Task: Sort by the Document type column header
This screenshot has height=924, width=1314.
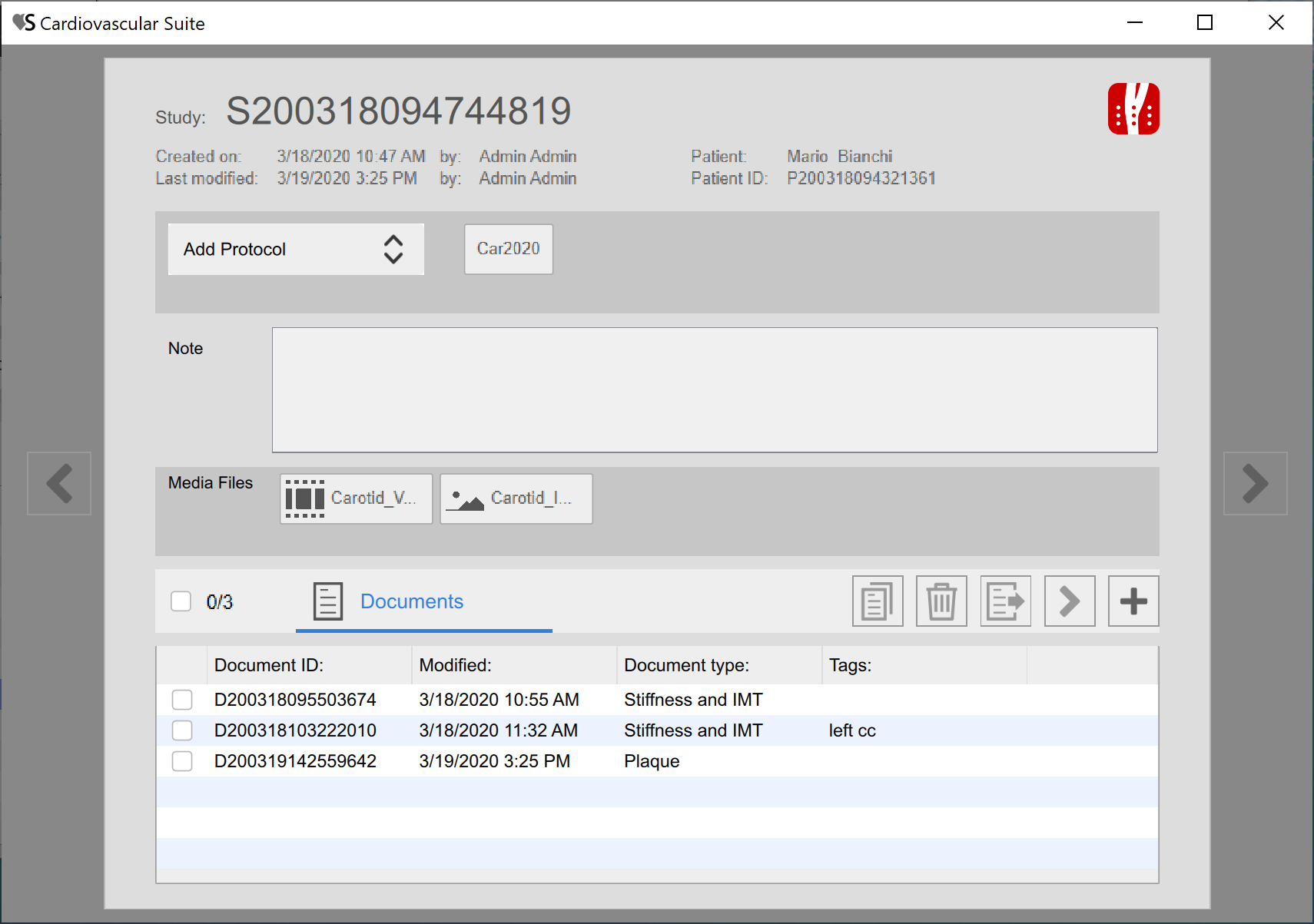Action: (x=686, y=665)
